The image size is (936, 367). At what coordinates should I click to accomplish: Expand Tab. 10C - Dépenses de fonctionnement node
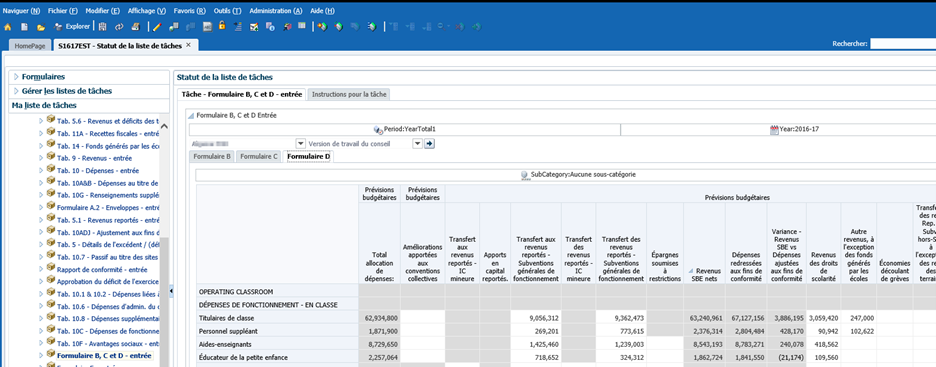(x=41, y=331)
